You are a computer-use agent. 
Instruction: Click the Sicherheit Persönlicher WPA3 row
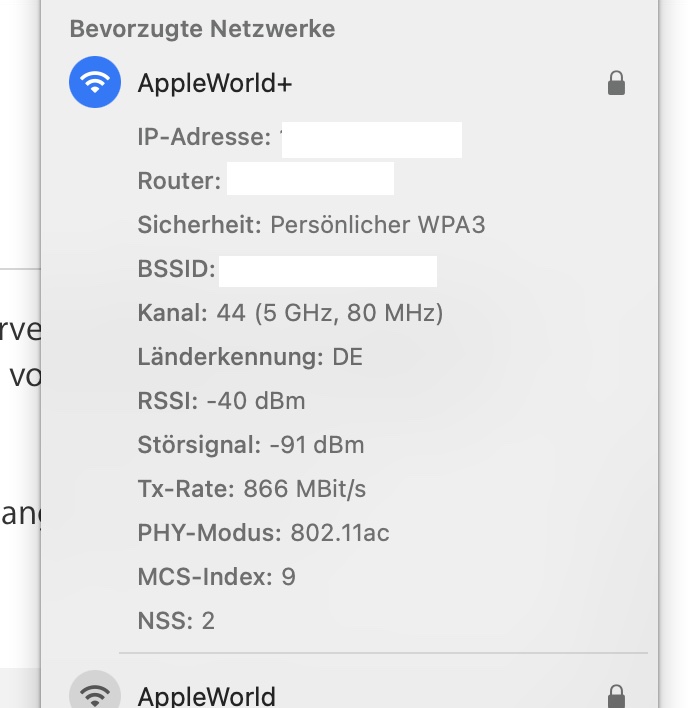click(x=311, y=225)
